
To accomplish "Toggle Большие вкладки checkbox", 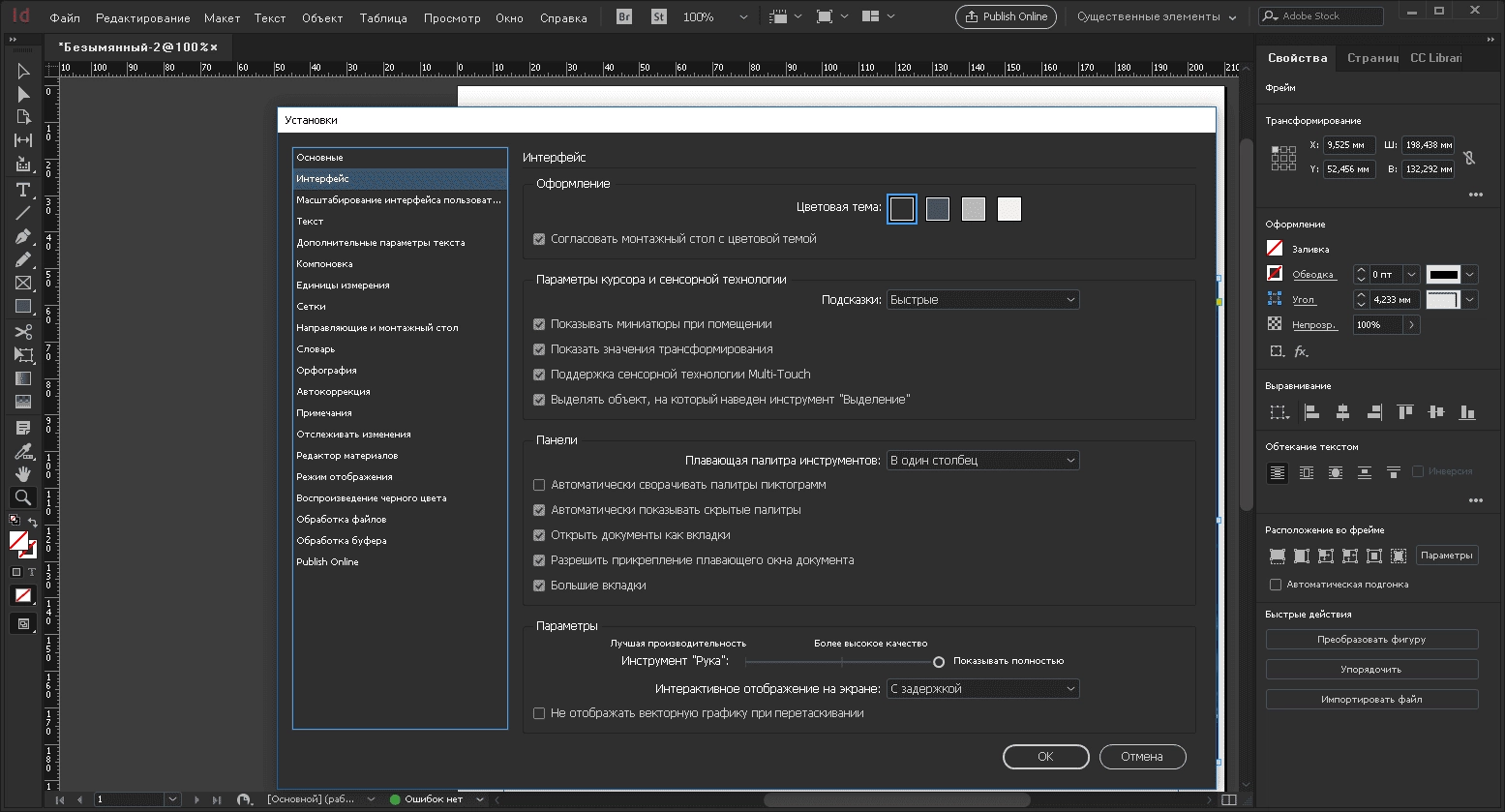I will tap(540, 586).
